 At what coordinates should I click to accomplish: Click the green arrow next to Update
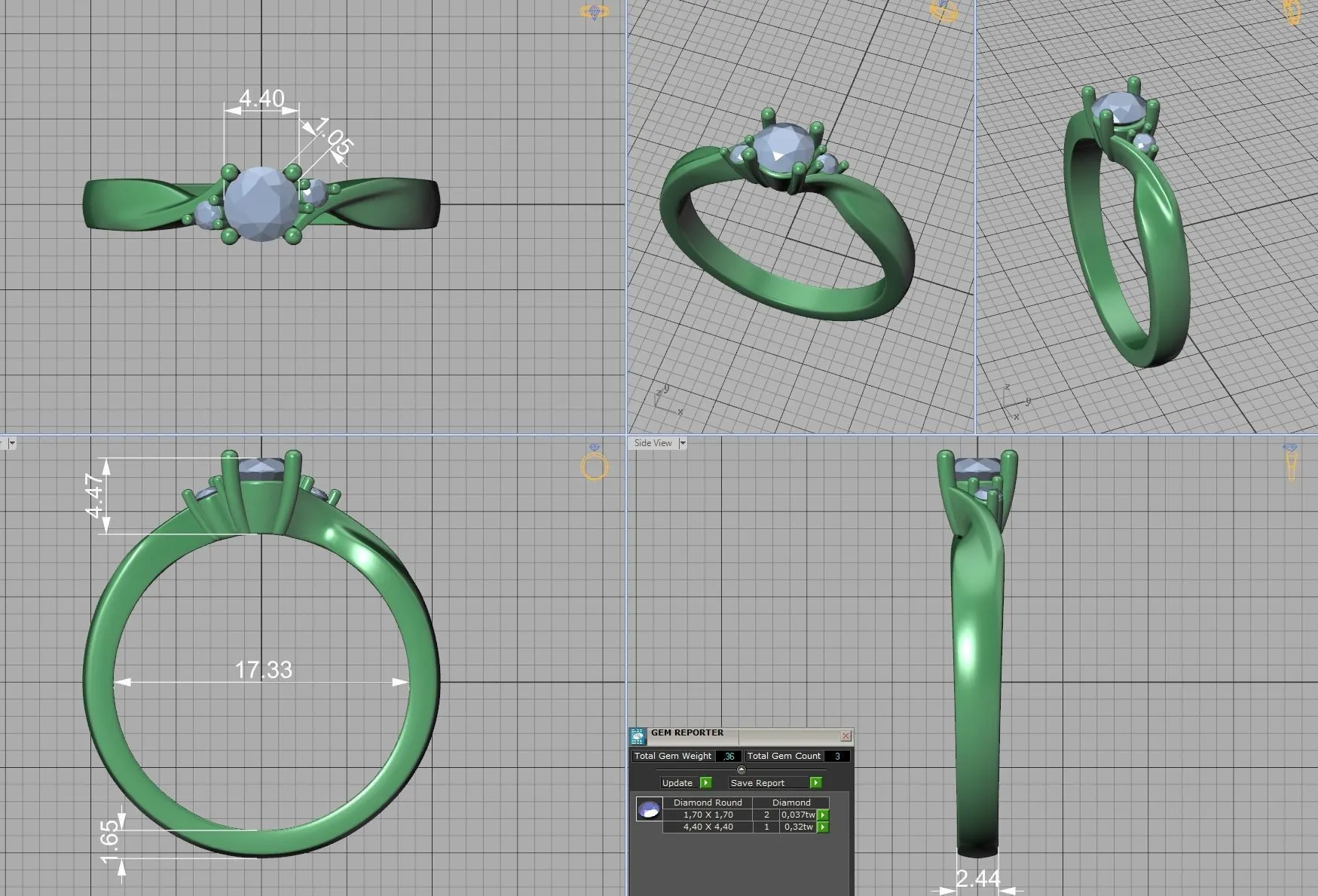point(706,783)
